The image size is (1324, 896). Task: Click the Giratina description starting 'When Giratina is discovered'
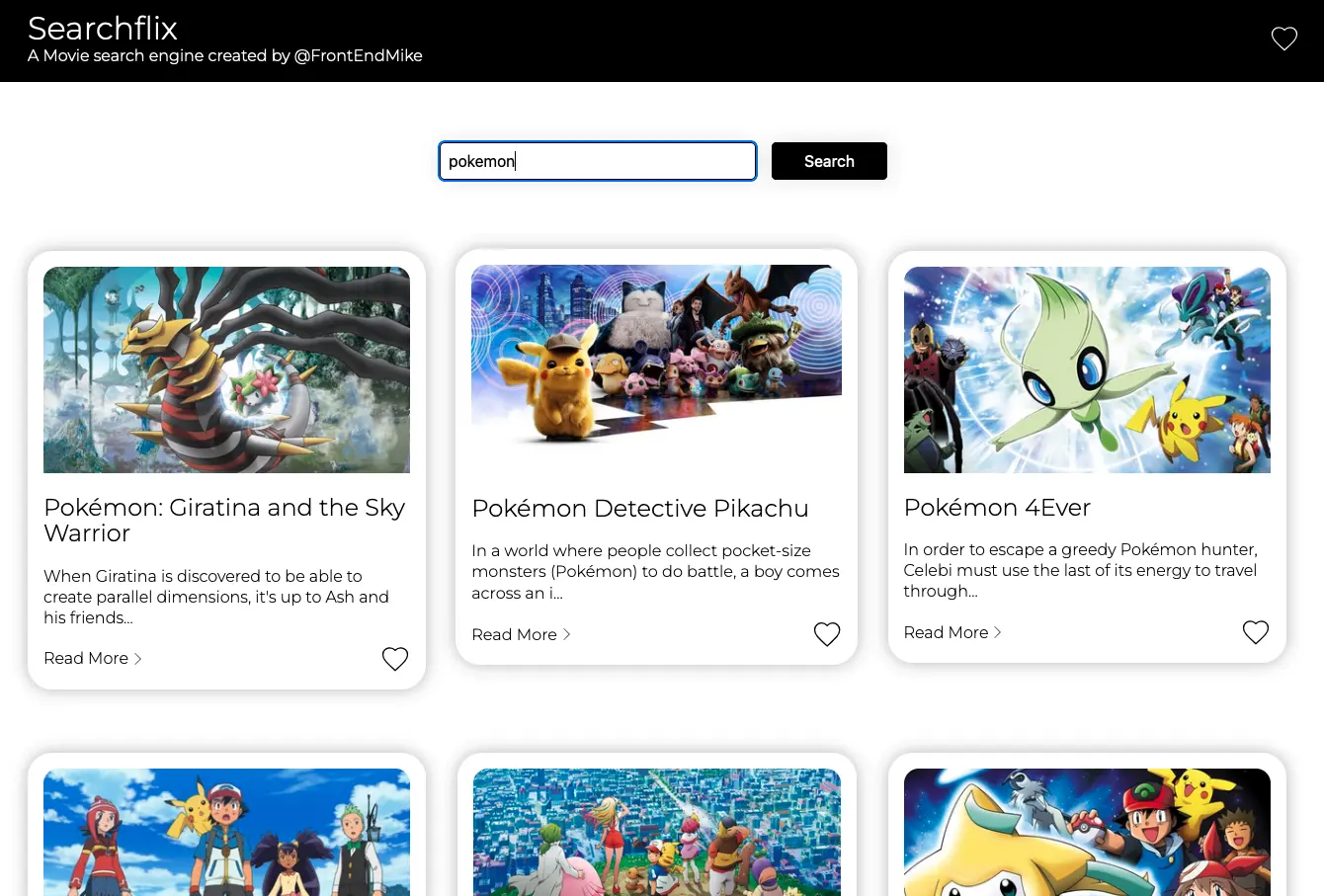(x=216, y=597)
